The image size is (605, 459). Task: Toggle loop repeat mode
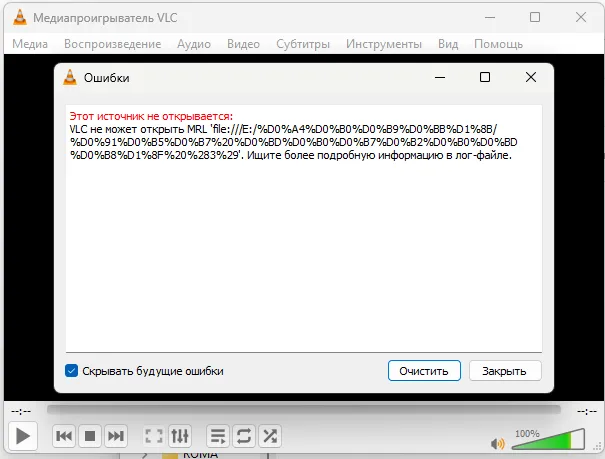point(244,436)
